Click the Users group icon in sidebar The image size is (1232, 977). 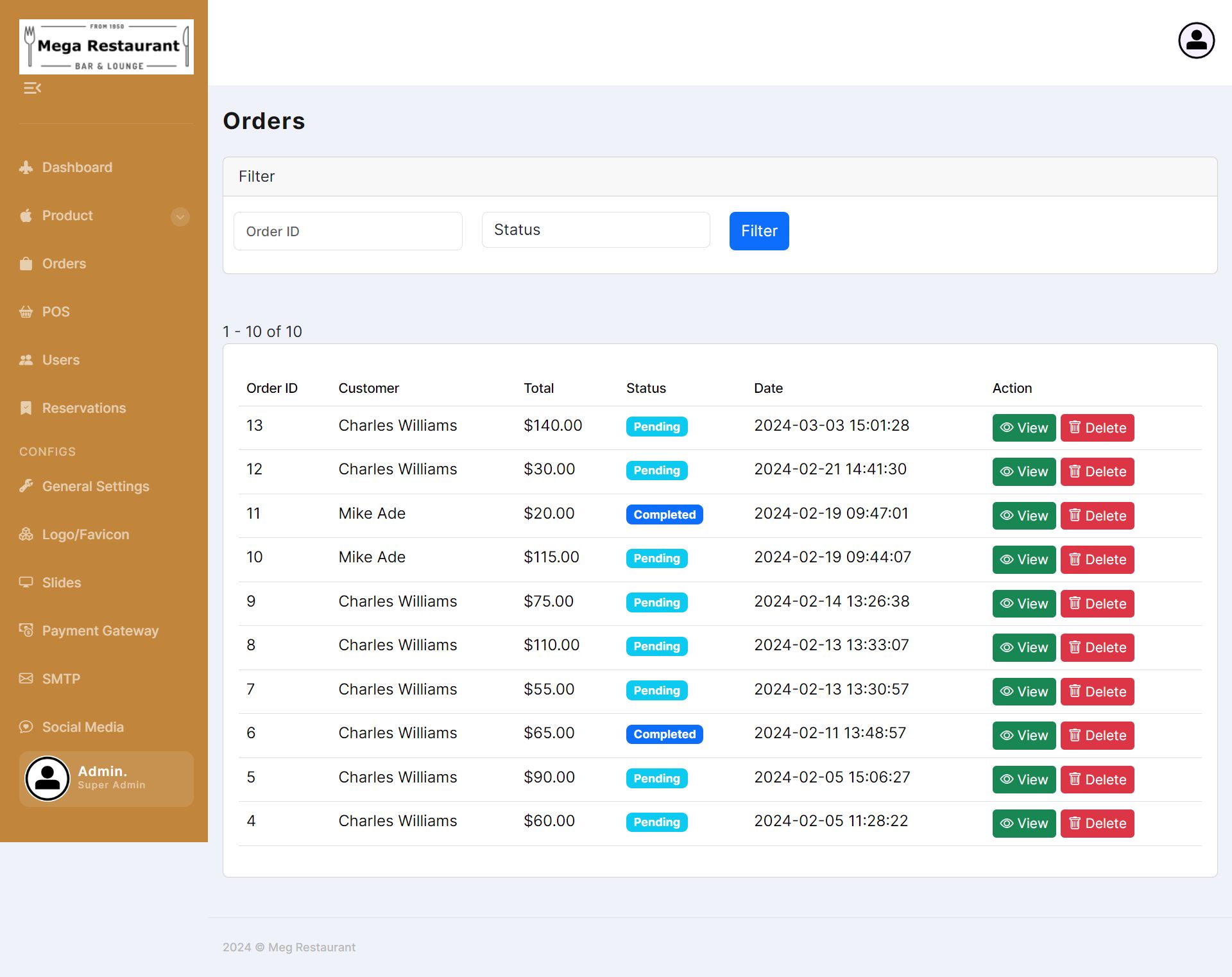[x=26, y=360]
